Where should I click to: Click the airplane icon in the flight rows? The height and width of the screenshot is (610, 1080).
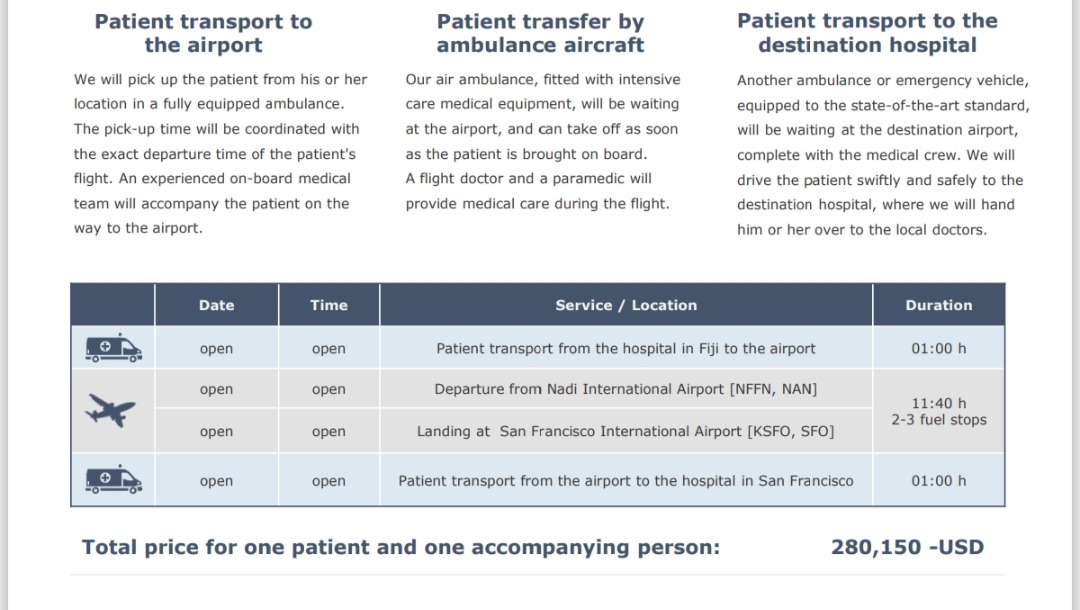click(111, 409)
